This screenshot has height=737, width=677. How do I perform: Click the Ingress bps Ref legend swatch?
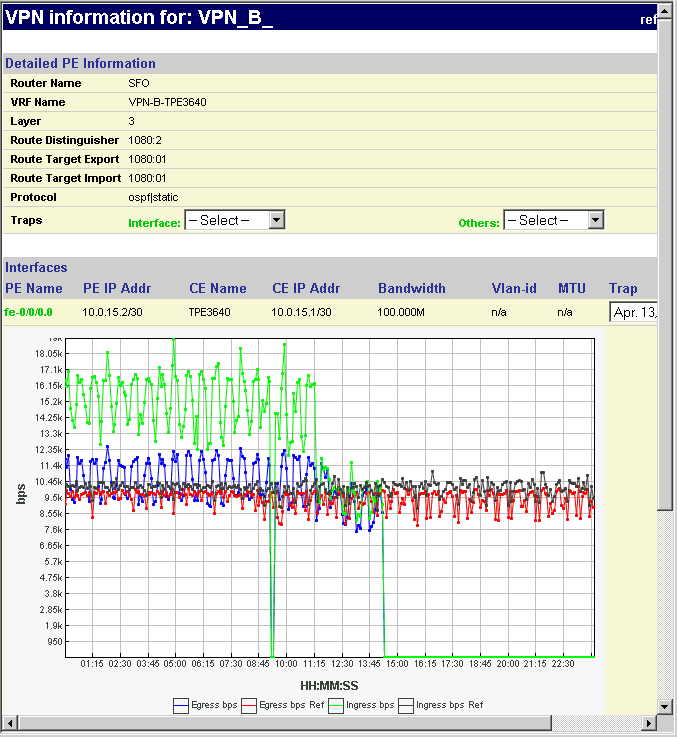tap(405, 705)
